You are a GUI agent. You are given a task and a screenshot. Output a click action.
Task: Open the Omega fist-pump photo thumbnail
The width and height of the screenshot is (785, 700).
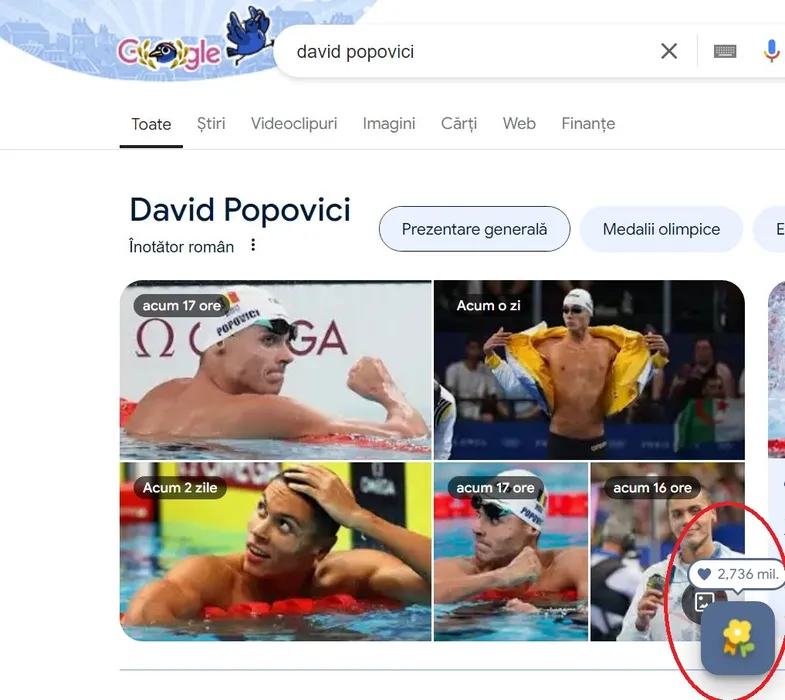pyautogui.click(x=275, y=370)
